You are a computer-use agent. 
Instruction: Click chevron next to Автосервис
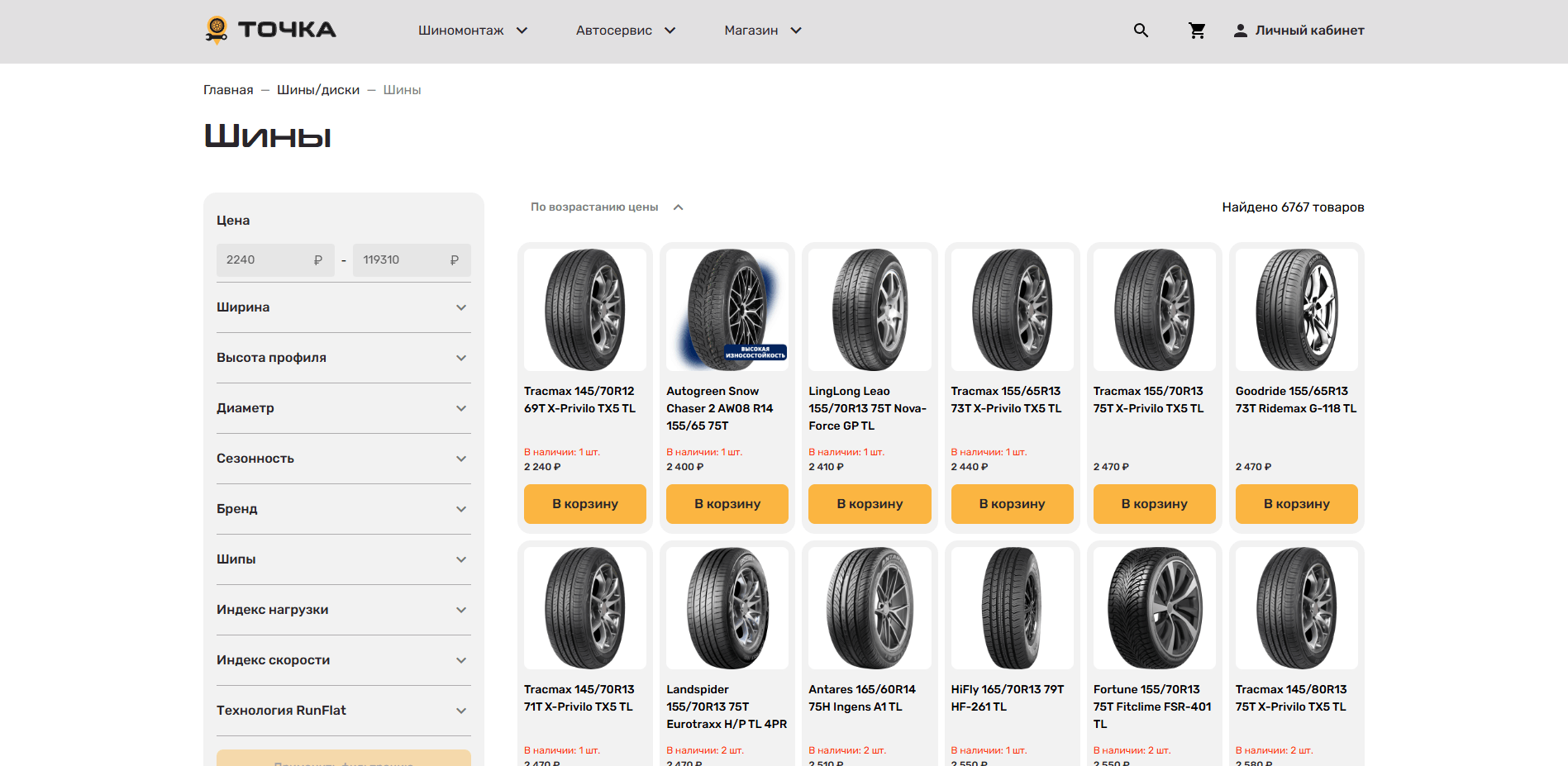click(x=670, y=31)
